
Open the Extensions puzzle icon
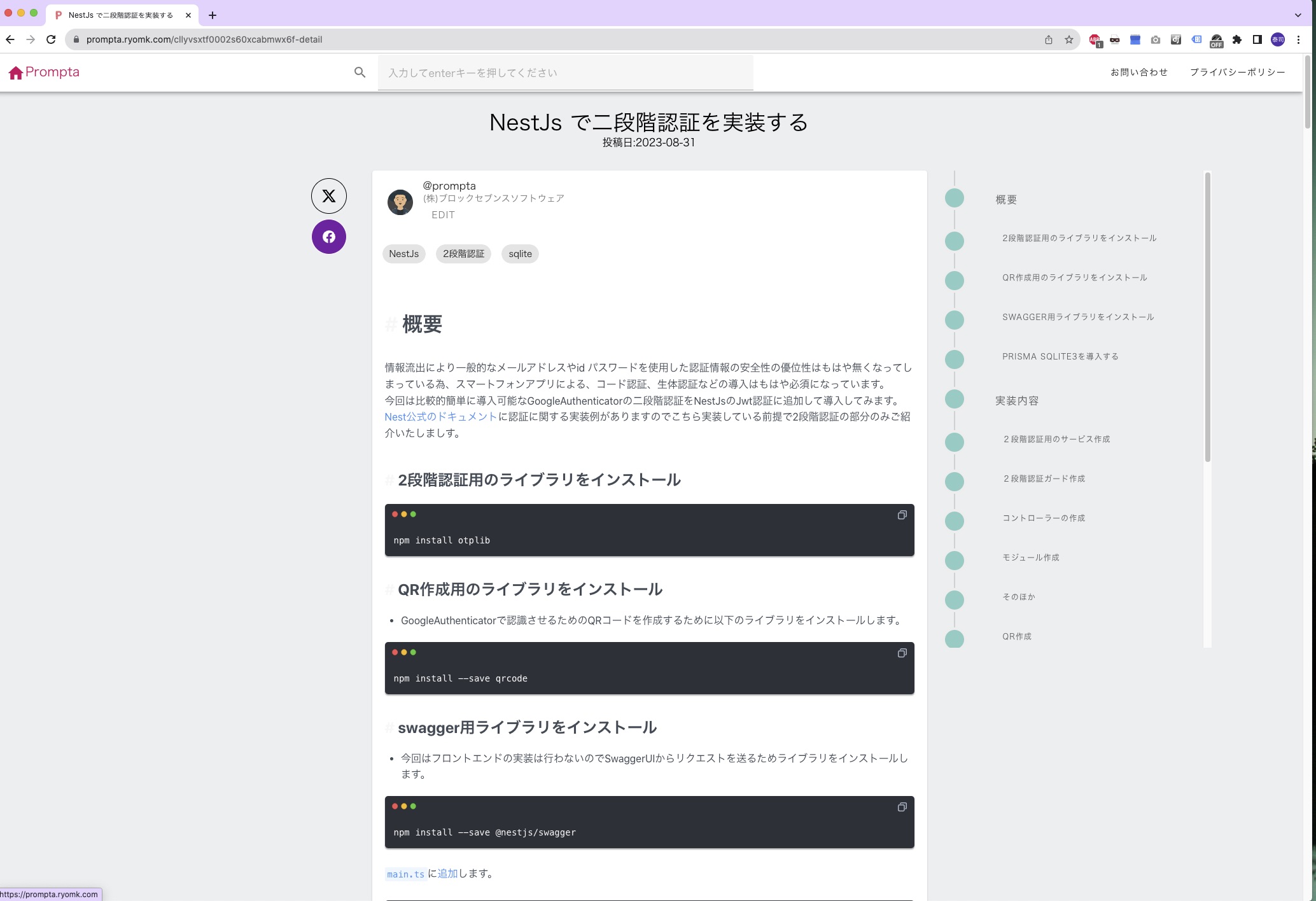(x=1237, y=39)
